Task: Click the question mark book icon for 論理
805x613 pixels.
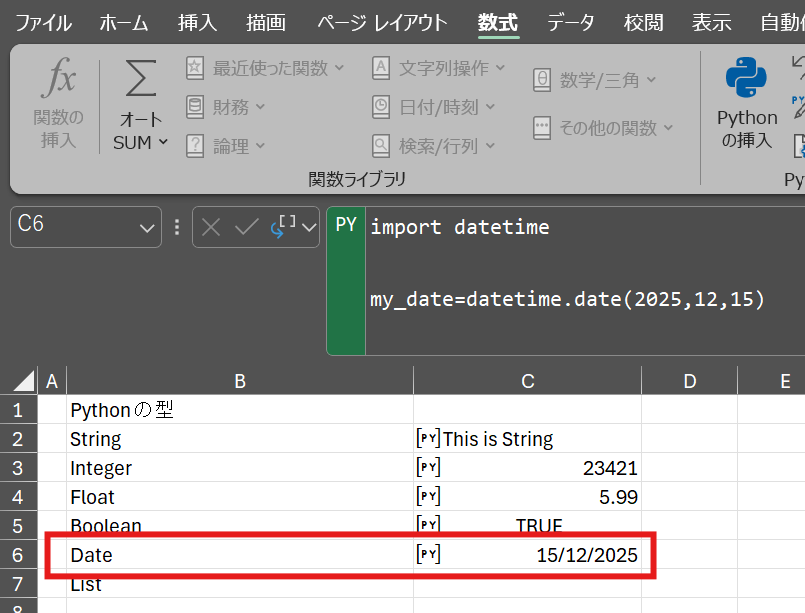Action: coord(195,146)
